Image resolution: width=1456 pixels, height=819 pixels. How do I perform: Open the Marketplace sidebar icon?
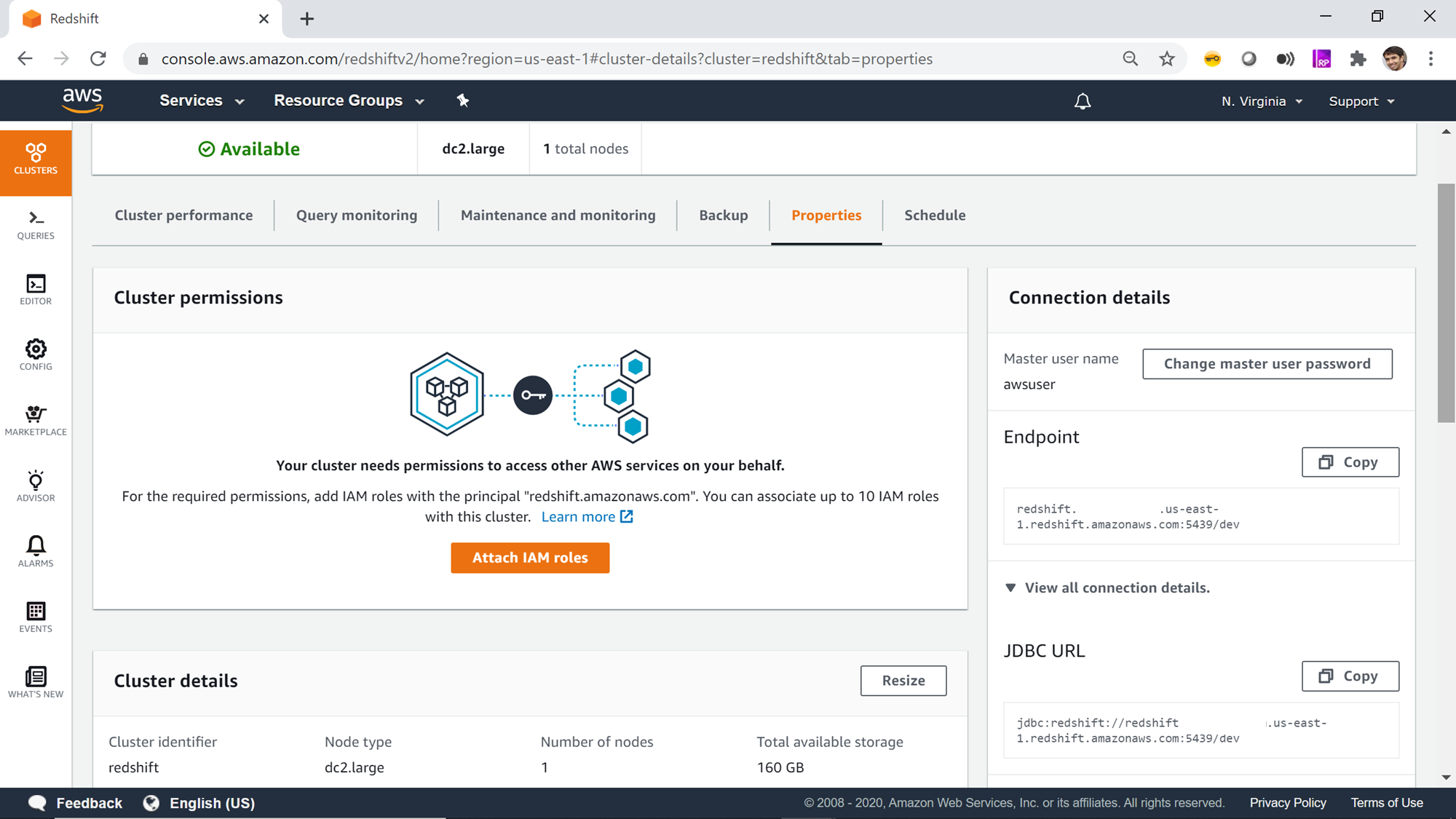(x=36, y=421)
